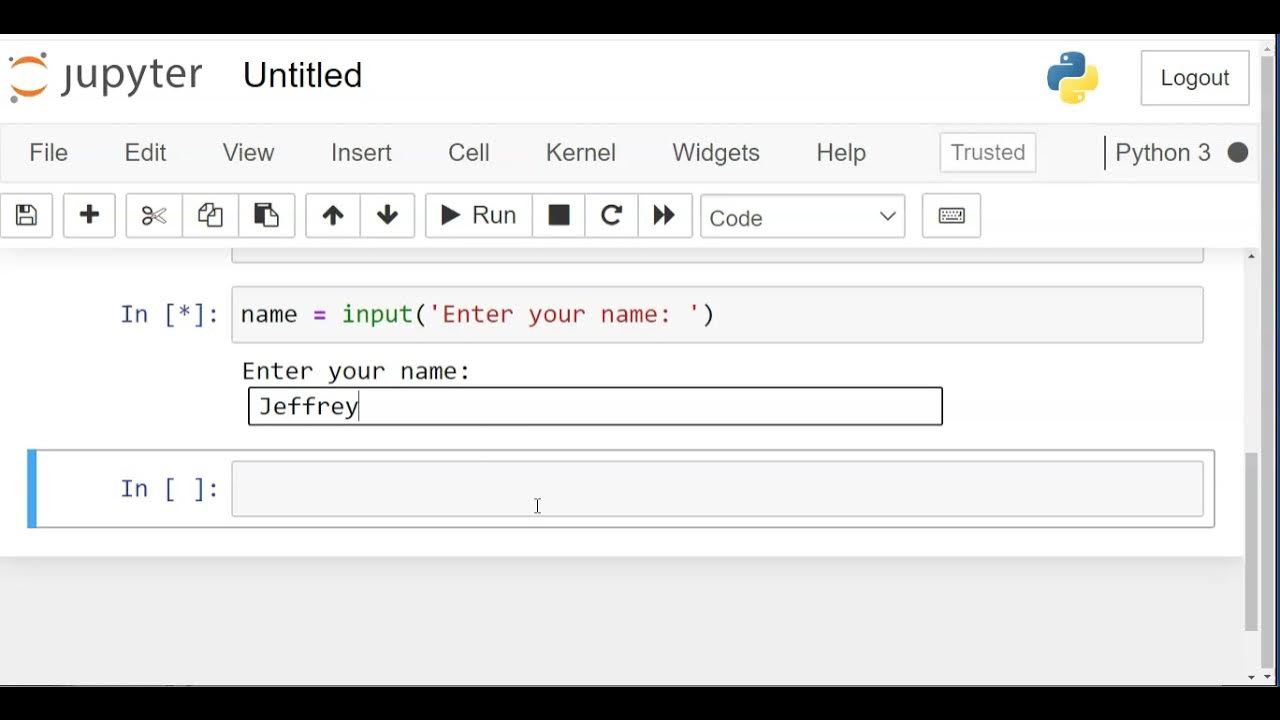Screen dimensions: 1280x720
Task: Paste cells below icon
Action: [266, 216]
